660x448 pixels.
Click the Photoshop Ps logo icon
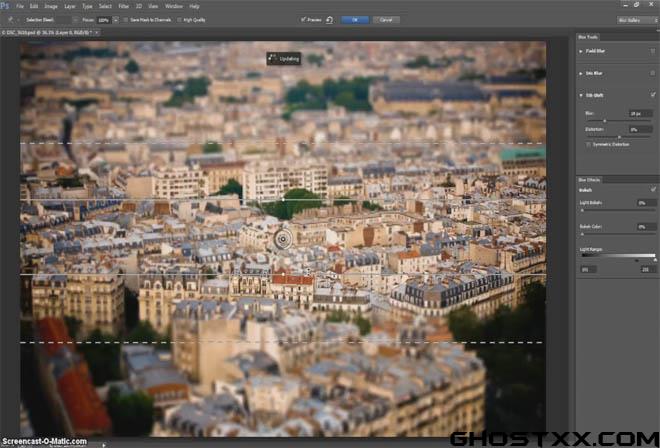click(x=4, y=6)
